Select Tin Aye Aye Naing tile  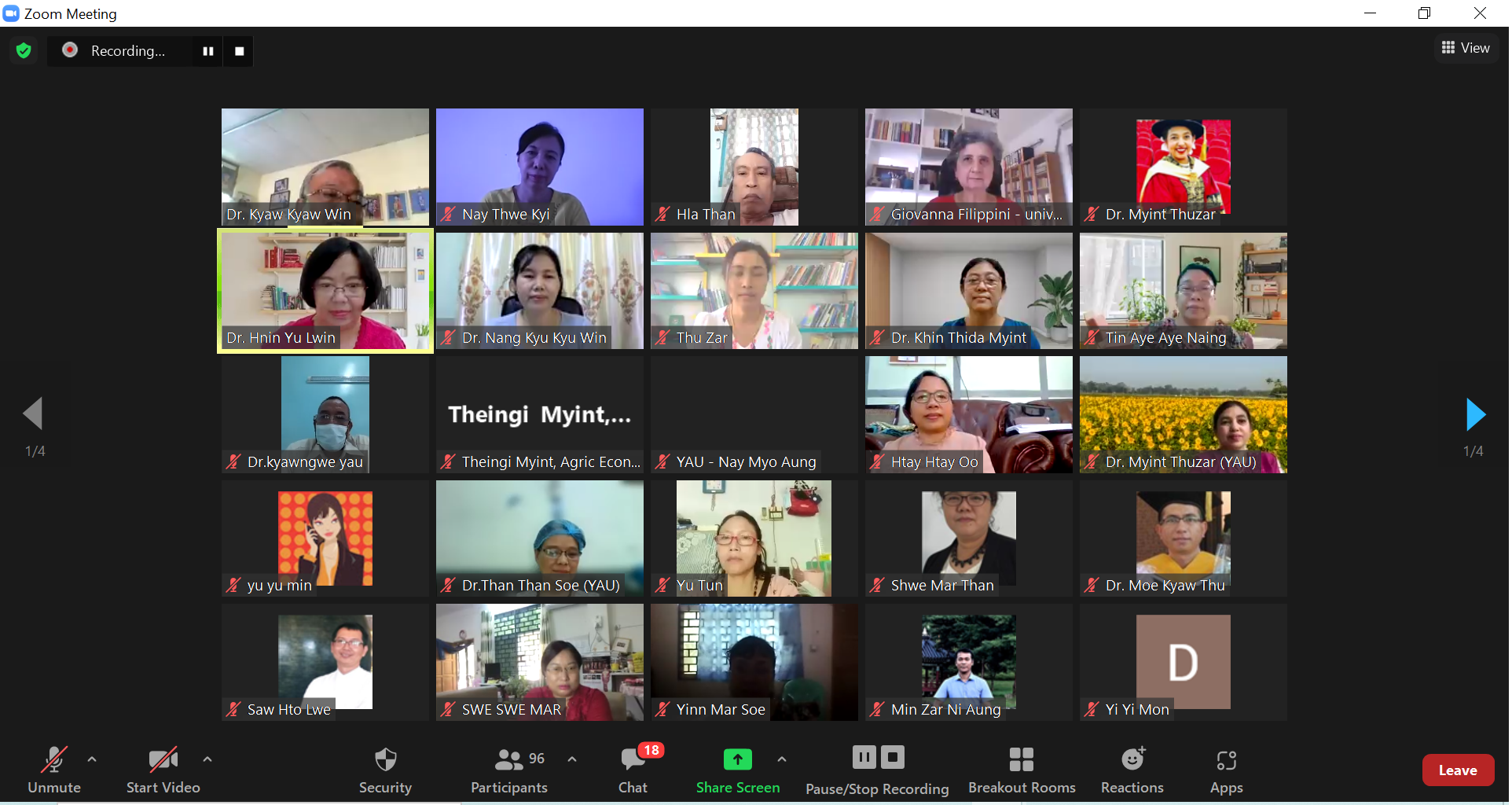tap(1183, 291)
